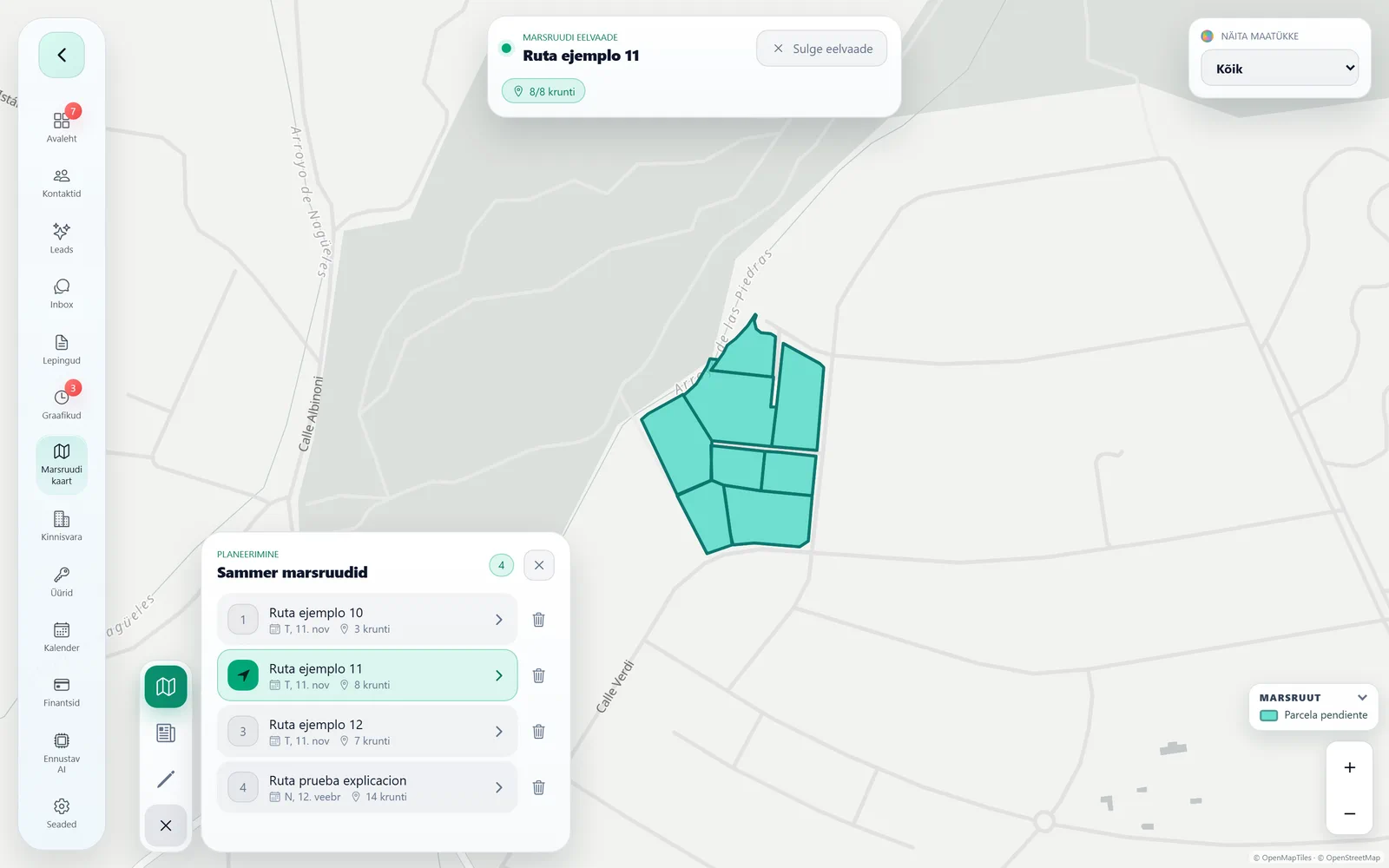Image resolution: width=1389 pixels, height=868 pixels.
Task: Open the Näita maatükke dropdown
Action: 1280,68
